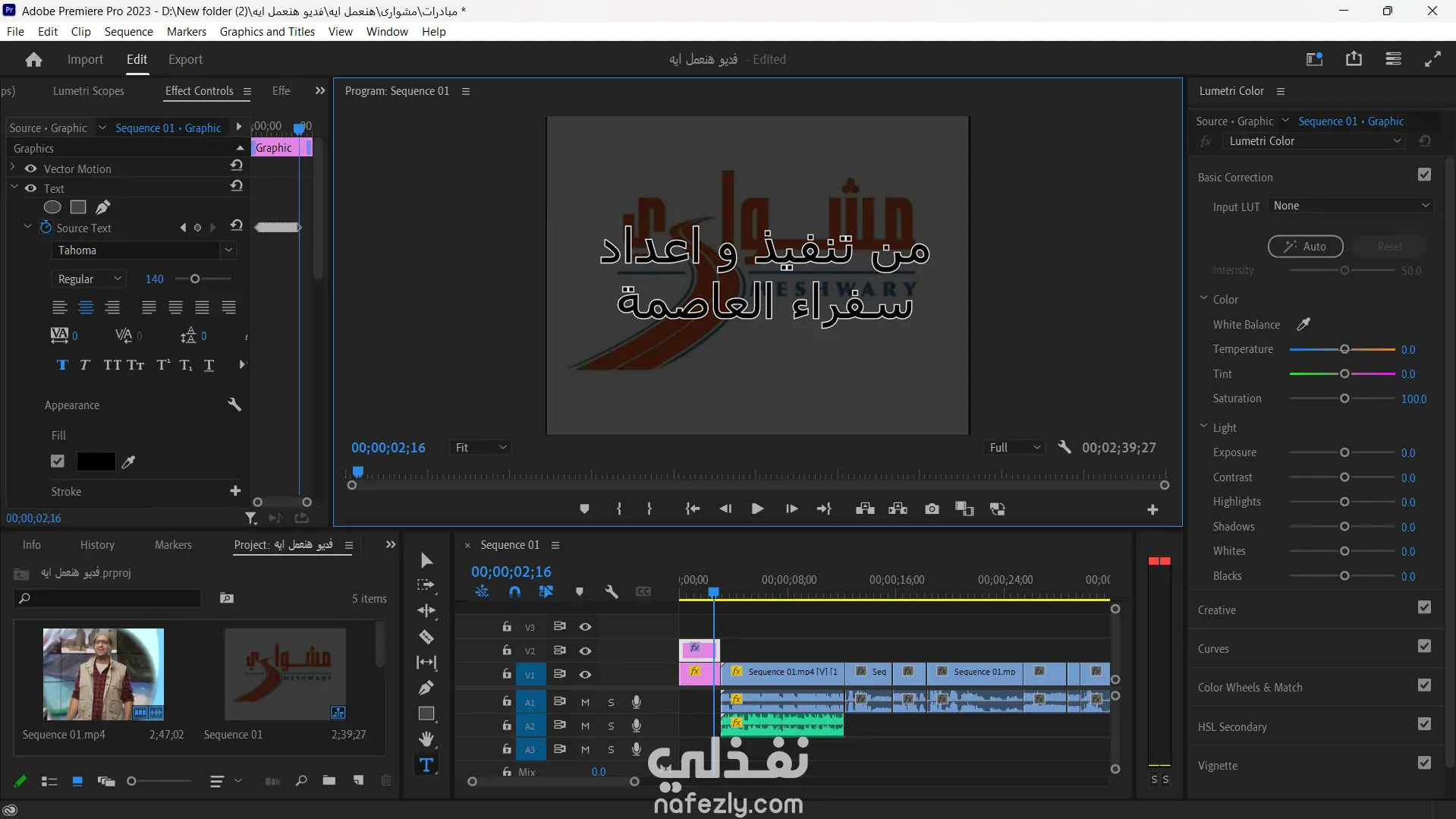
Task: Adjust the Temperature slider
Action: (1343, 349)
